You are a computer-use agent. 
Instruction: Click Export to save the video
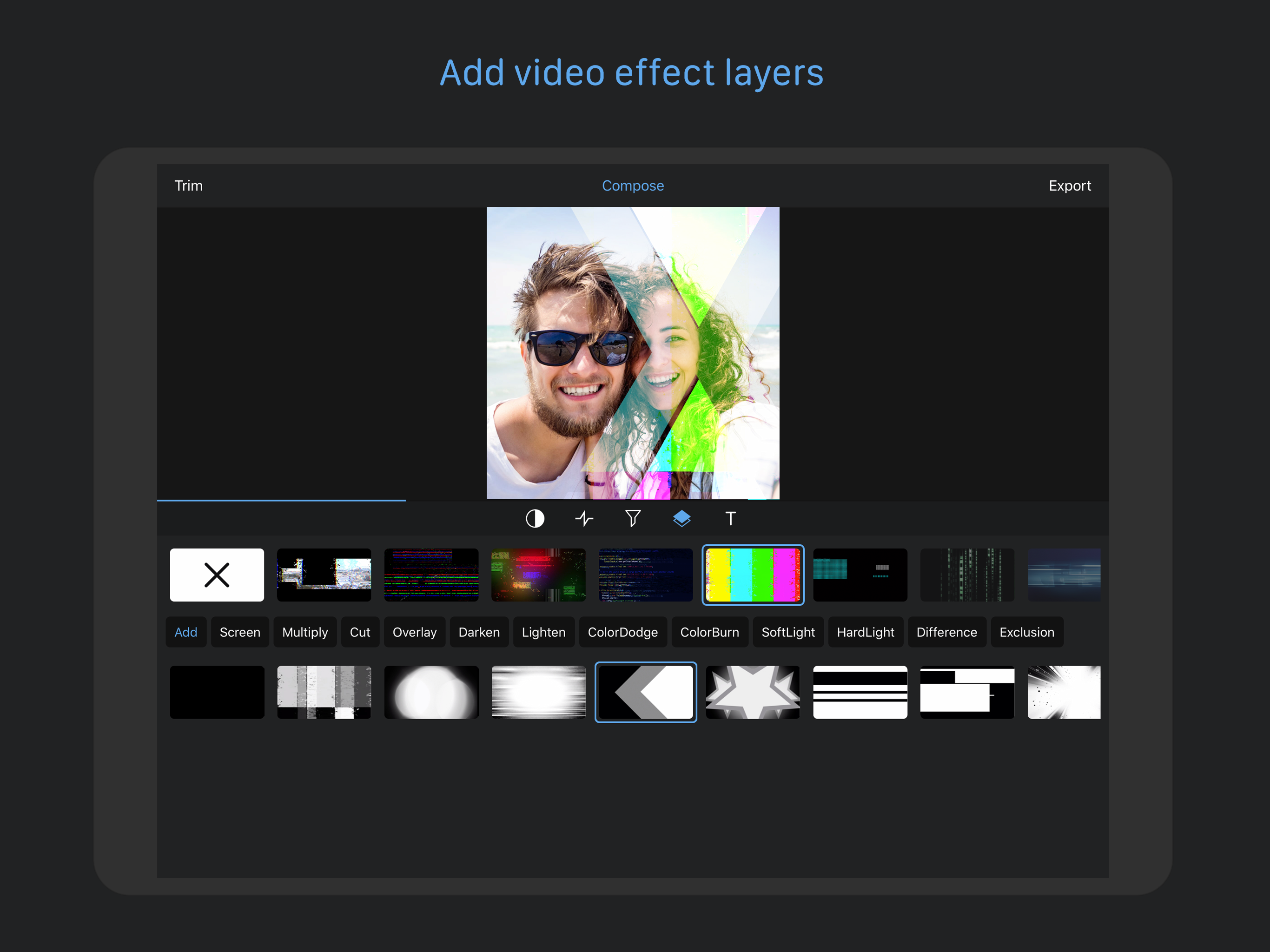coord(1070,185)
